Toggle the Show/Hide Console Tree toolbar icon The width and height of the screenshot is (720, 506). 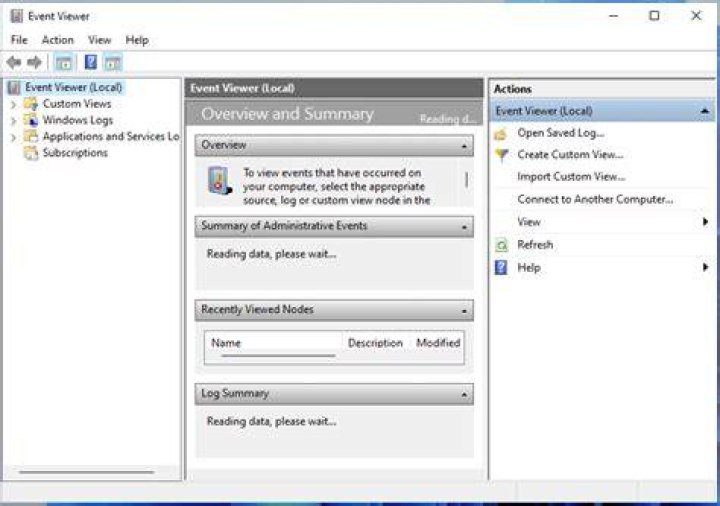tap(64, 62)
